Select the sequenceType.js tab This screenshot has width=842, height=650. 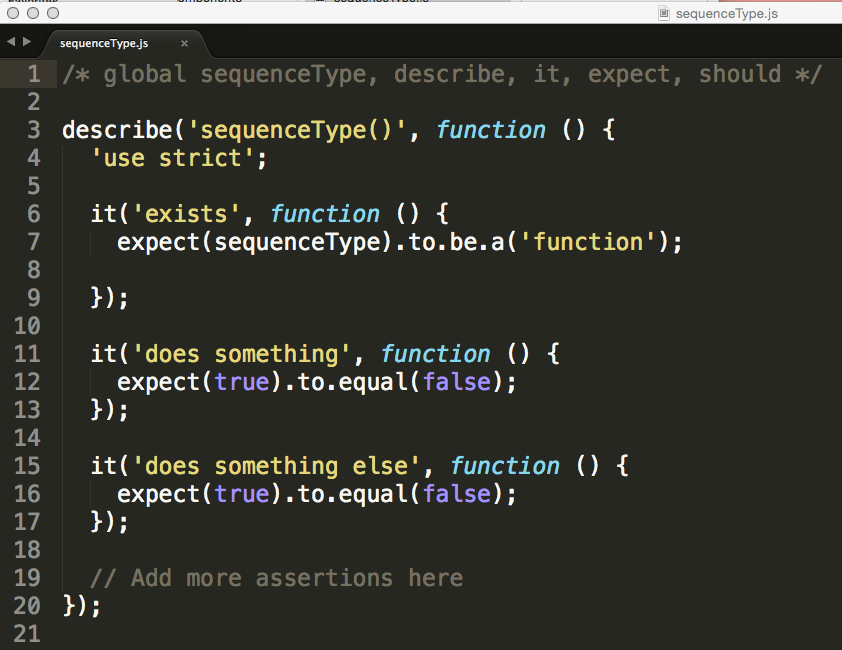click(104, 43)
